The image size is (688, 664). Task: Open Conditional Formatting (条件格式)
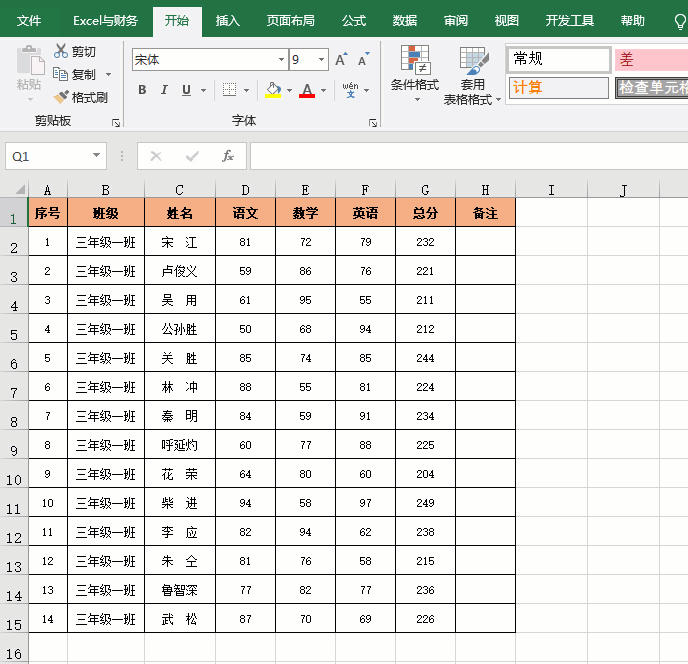pos(415,72)
